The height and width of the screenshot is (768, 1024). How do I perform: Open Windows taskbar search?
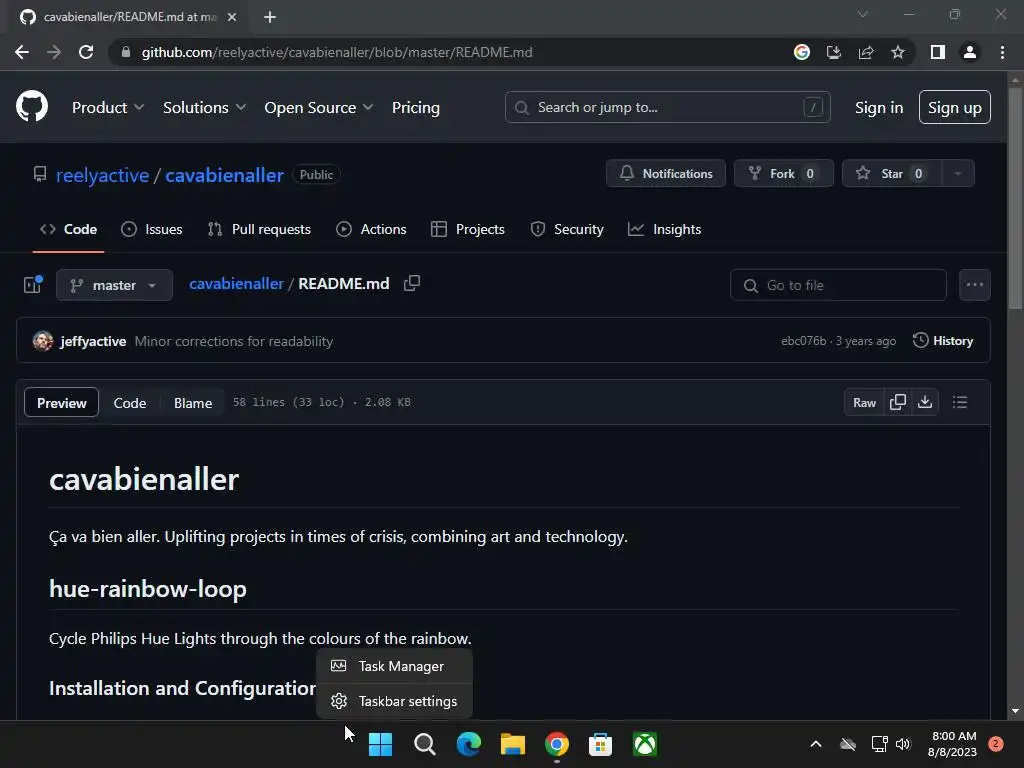[424, 744]
